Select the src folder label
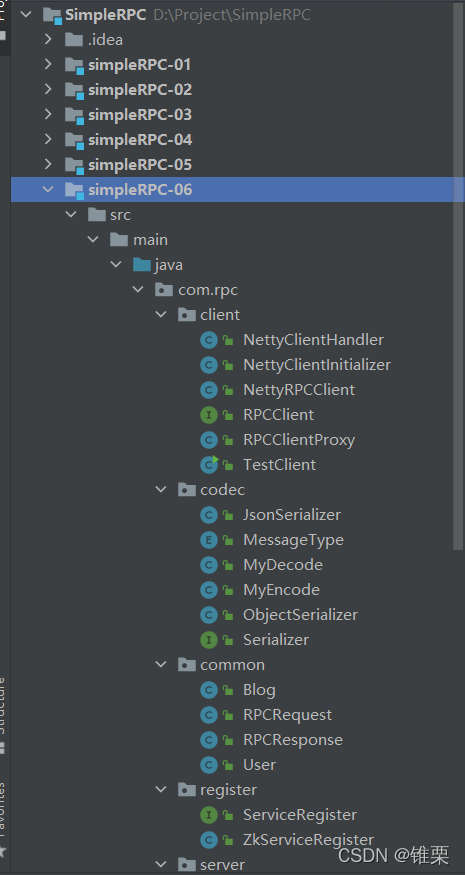Screen dimensions: 465x875 coord(121,215)
